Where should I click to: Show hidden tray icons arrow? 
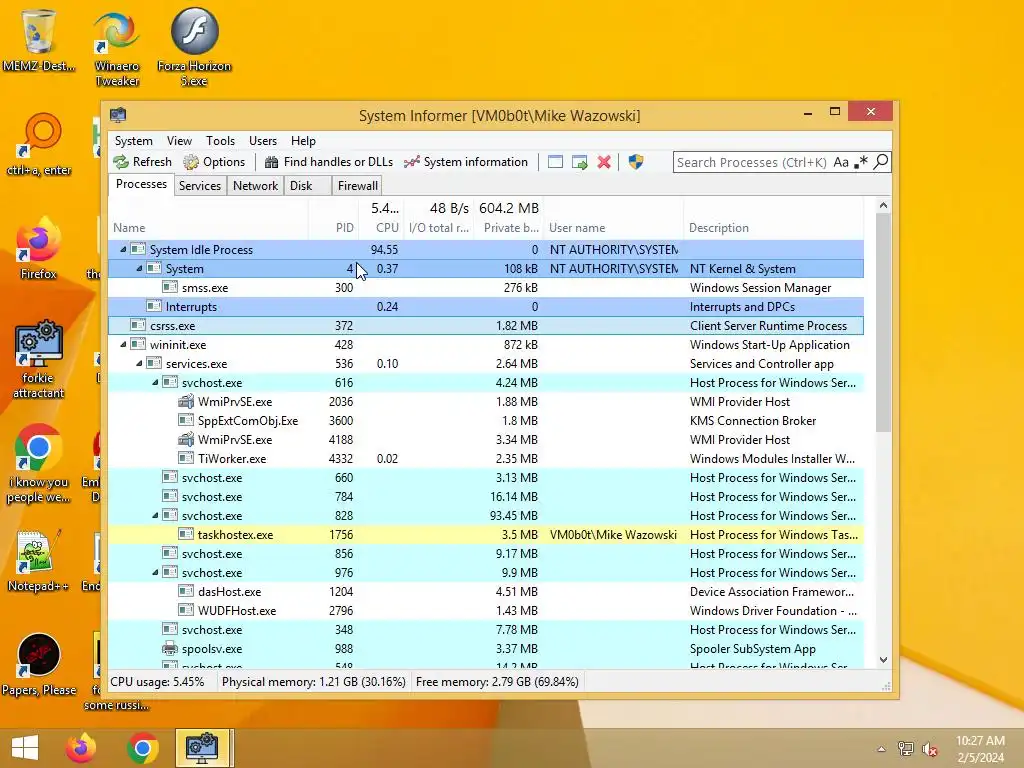882,749
